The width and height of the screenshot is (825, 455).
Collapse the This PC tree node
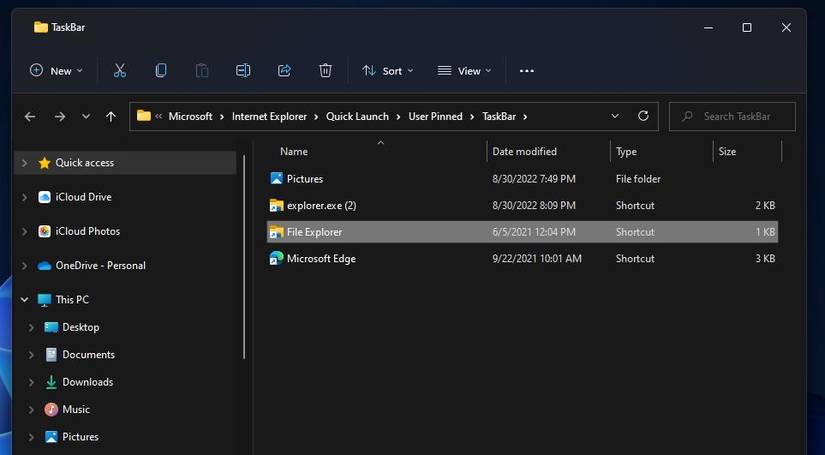(x=24, y=299)
